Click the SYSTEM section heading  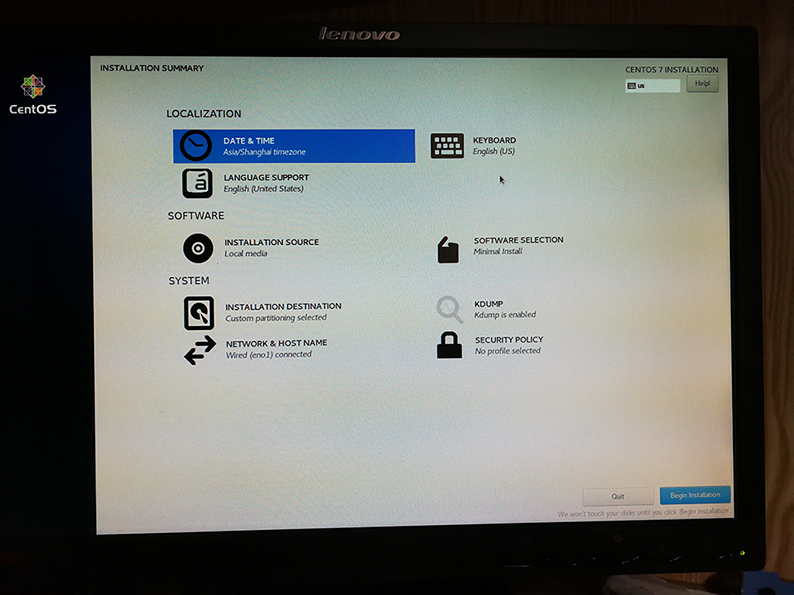[x=189, y=281]
